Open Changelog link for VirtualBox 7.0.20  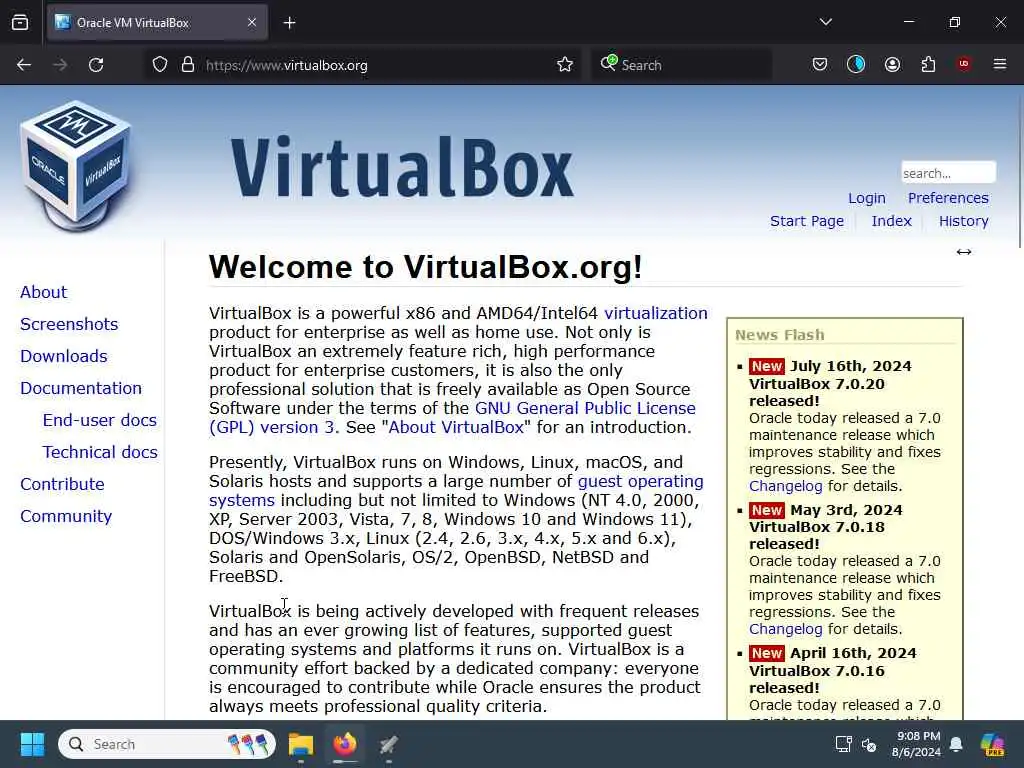(786, 486)
